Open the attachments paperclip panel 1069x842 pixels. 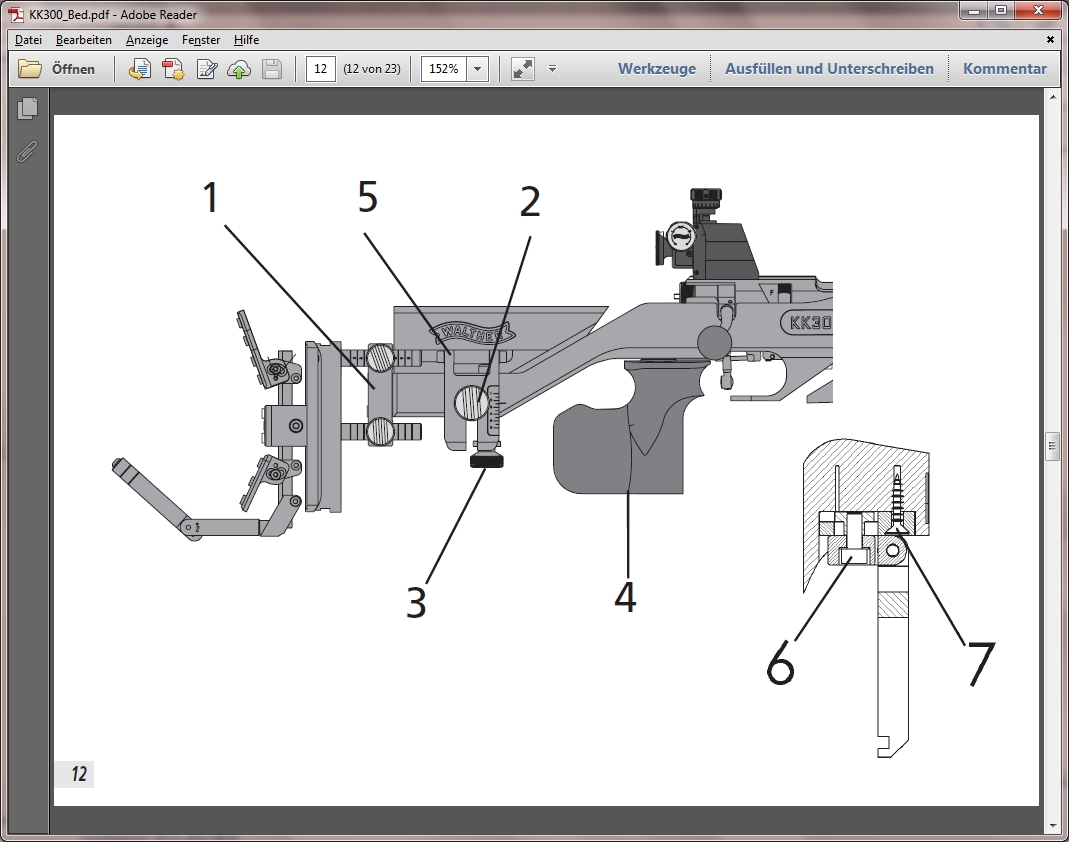coord(27,151)
